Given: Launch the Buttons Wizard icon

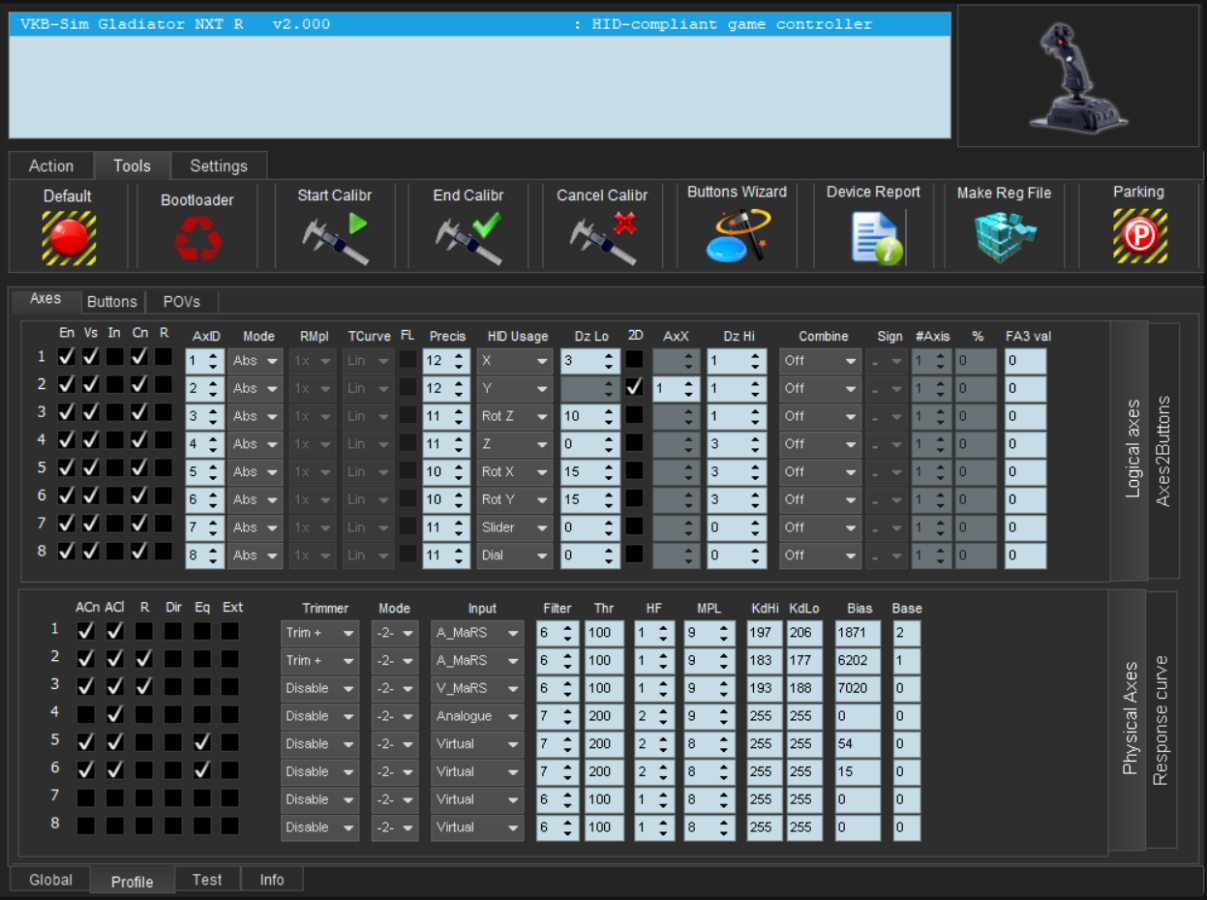Looking at the screenshot, I should point(737,236).
